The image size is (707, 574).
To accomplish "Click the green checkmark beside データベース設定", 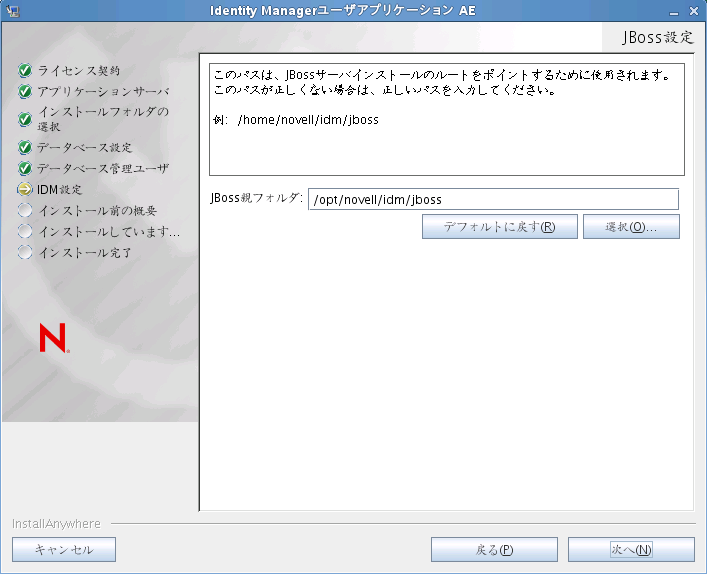I will [25, 147].
